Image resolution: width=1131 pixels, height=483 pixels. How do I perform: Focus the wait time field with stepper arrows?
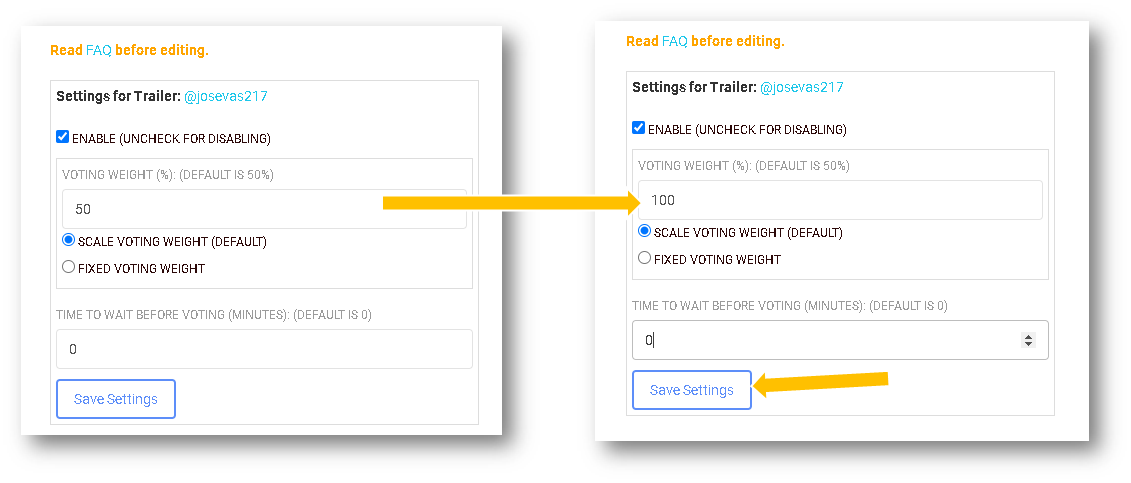click(820, 340)
